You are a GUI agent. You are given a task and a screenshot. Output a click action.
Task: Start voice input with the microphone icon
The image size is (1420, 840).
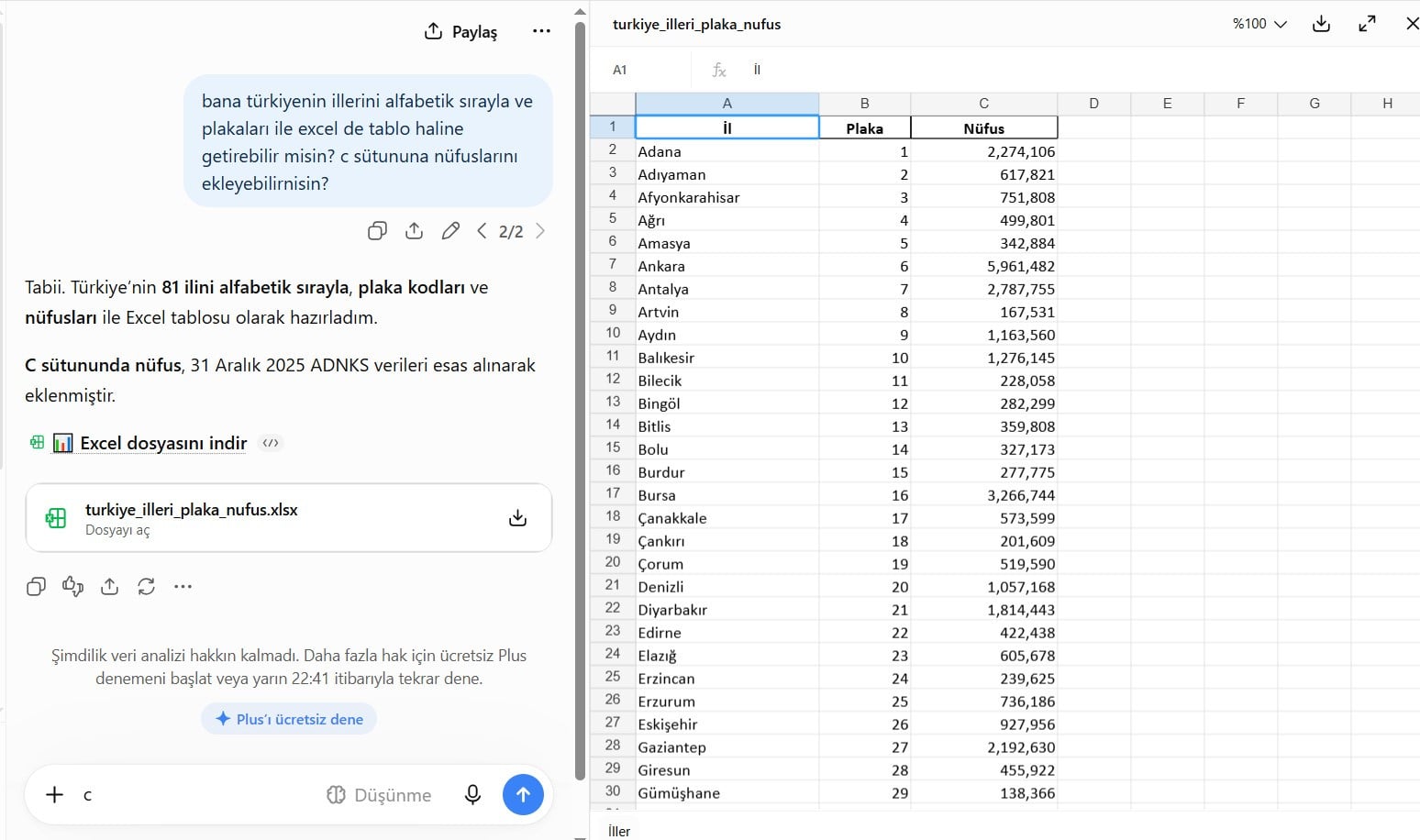[x=472, y=795]
